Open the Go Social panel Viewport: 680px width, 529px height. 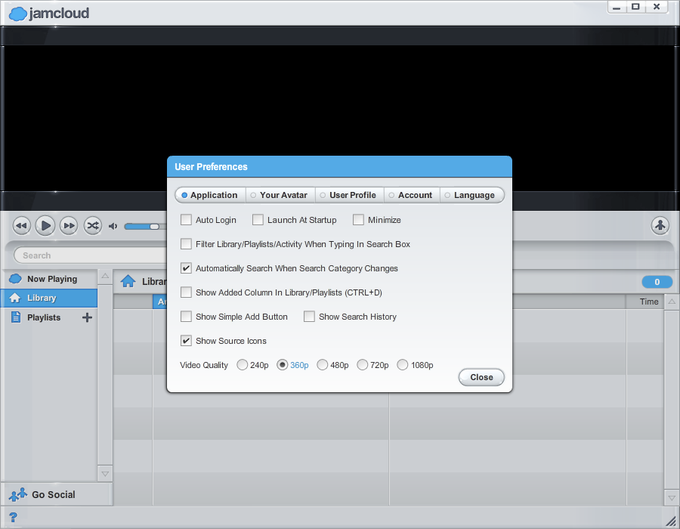click(x=56, y=494)
